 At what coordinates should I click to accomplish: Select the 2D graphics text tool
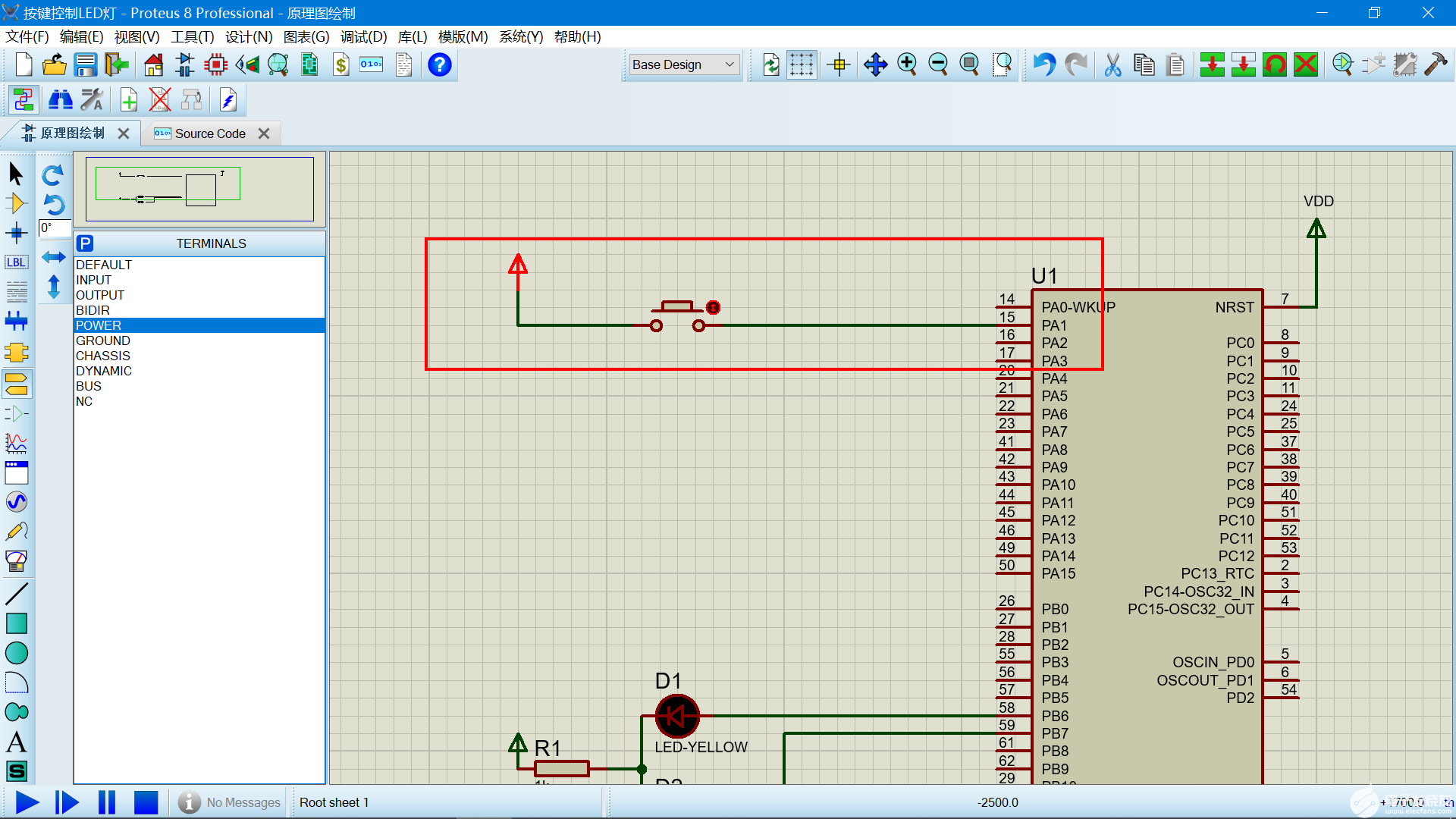17,742
